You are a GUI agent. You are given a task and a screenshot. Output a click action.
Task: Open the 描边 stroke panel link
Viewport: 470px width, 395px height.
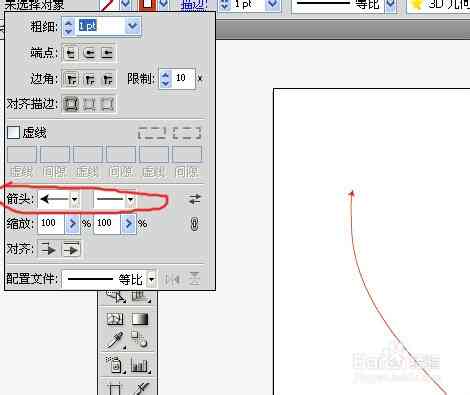tap(194, 5)
